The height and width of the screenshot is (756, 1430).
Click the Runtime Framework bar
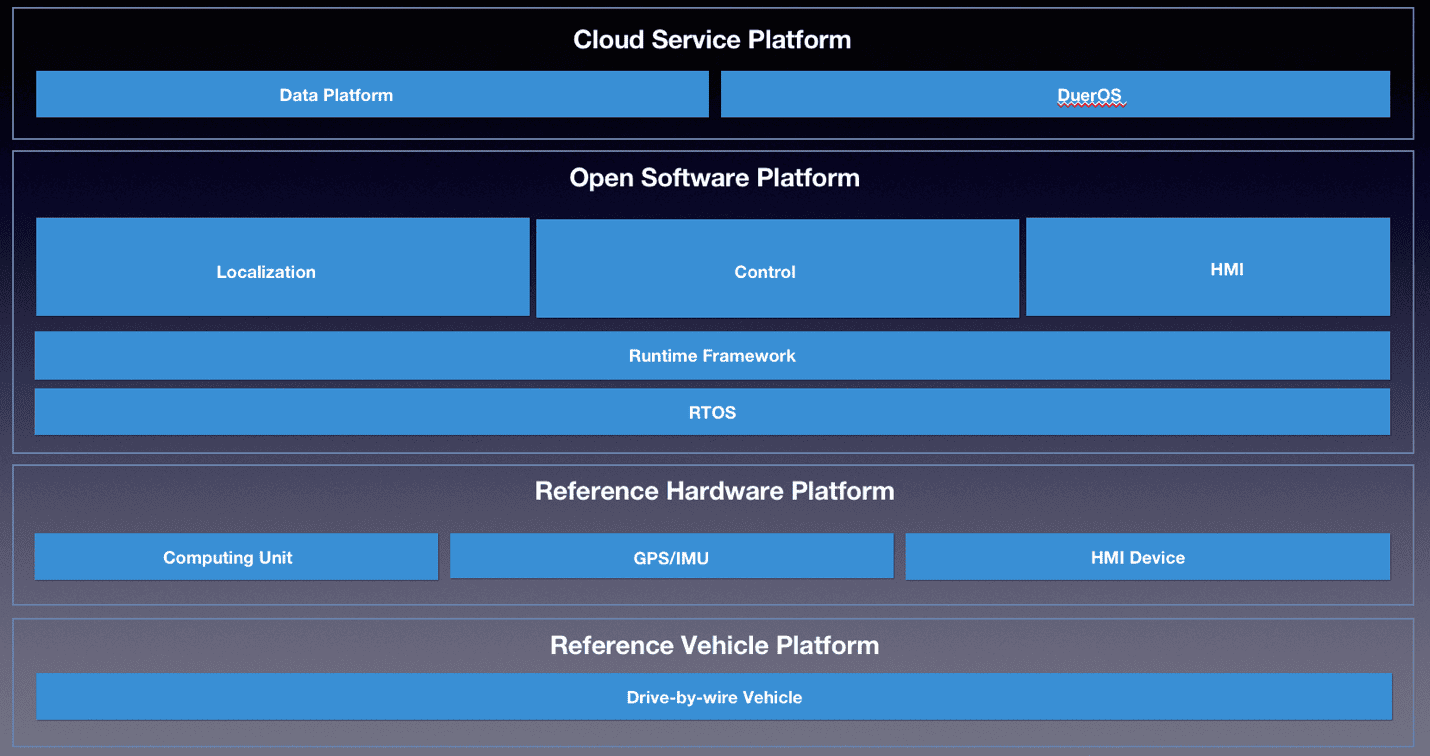pyautogui.click(x=712, y=355)
